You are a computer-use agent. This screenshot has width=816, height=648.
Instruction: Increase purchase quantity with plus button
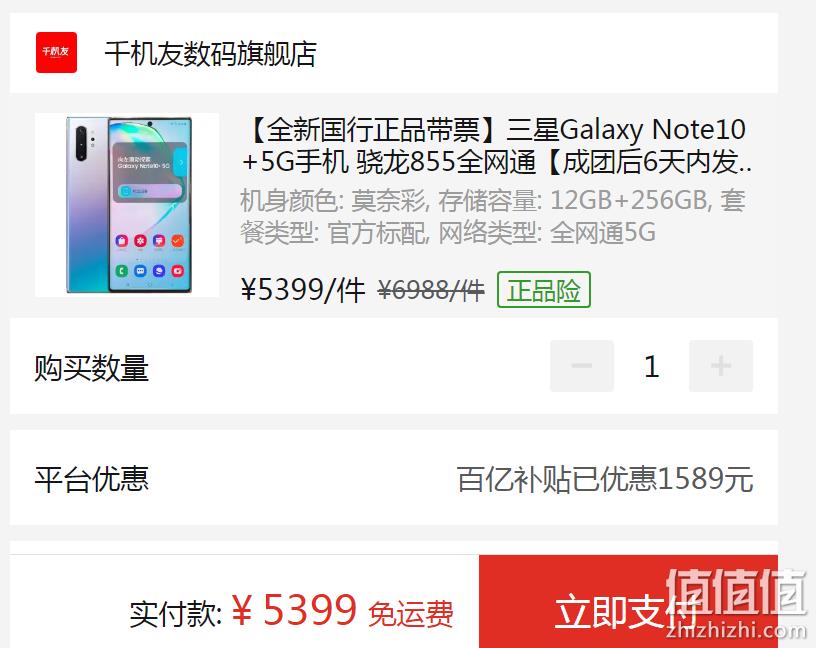coord(721,366)
